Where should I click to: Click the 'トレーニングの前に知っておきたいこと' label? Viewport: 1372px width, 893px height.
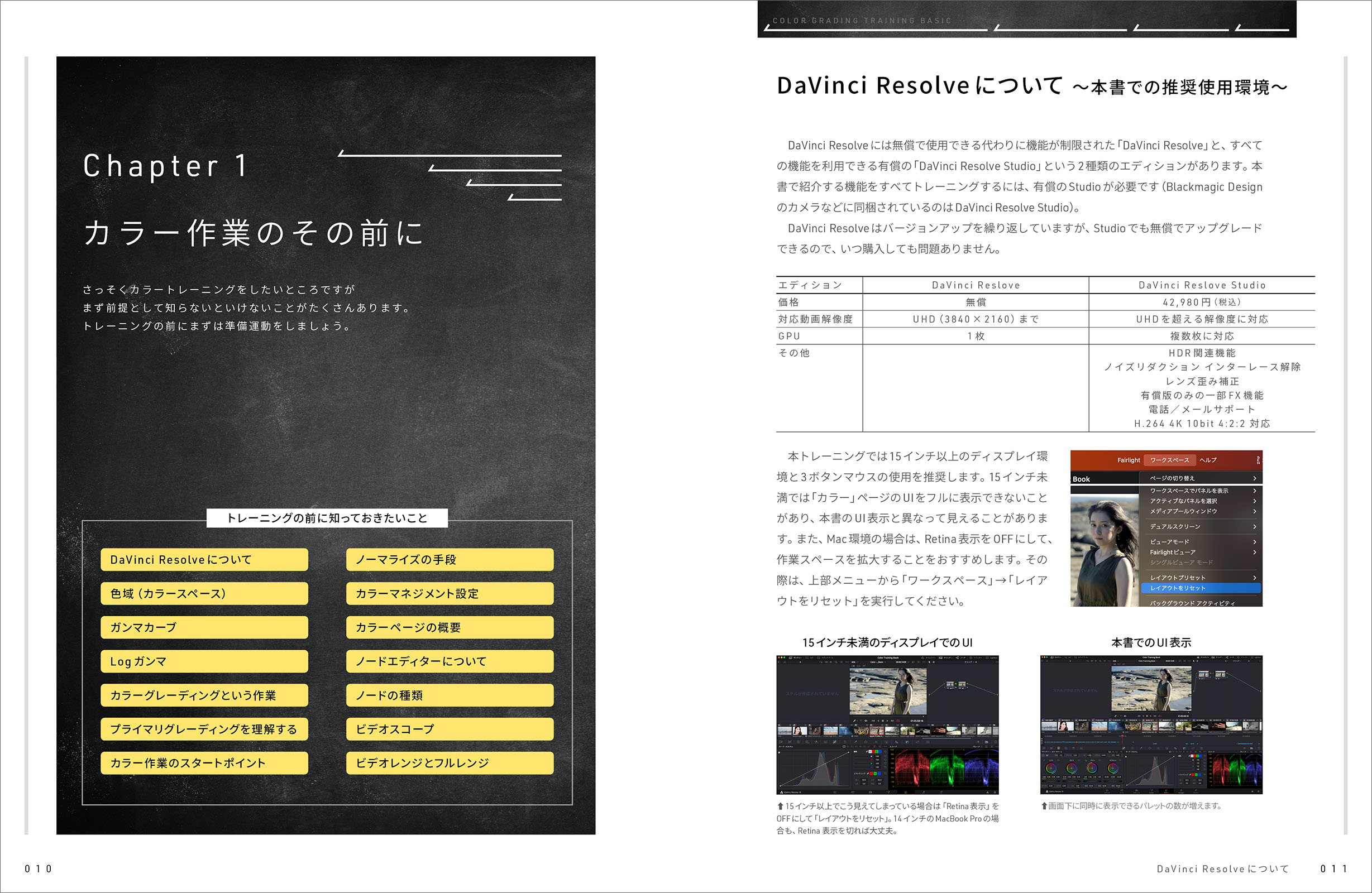[327, 518]
